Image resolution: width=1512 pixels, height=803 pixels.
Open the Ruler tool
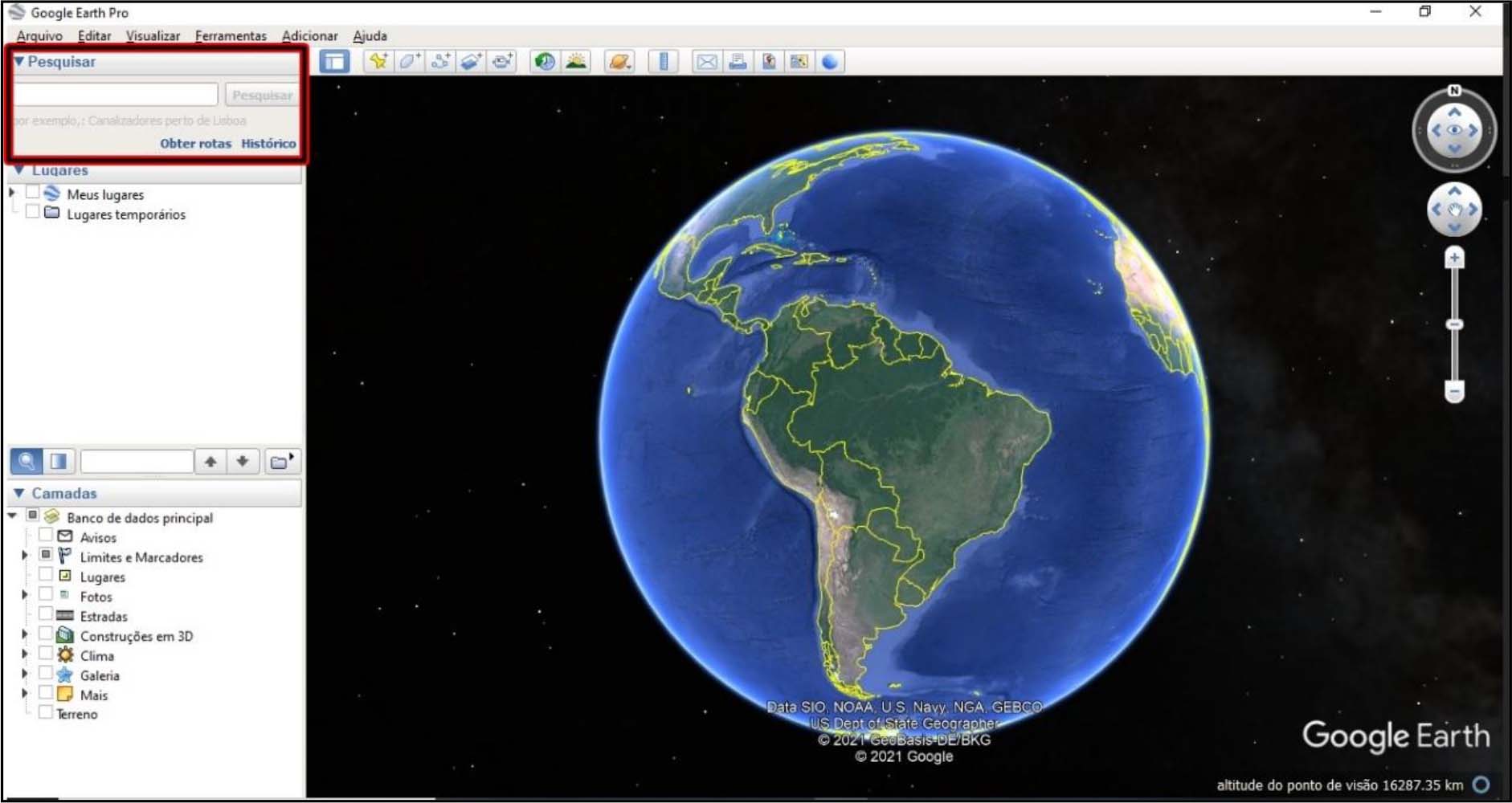tap(664, 62)
